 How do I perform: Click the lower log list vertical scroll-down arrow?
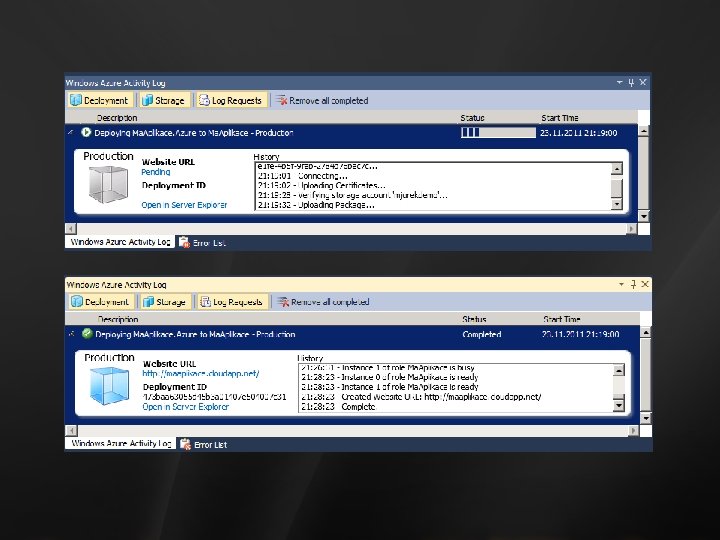(x=646, y=418)
